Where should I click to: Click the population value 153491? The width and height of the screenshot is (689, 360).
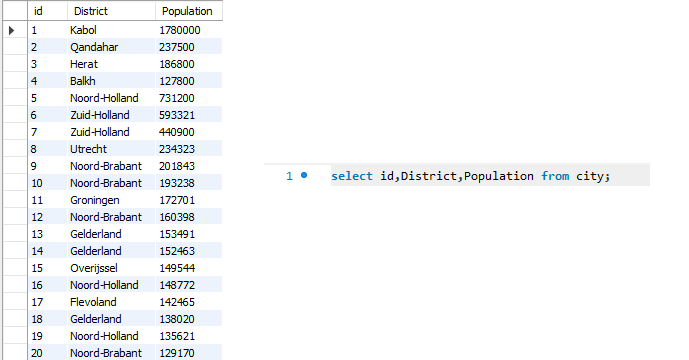177,234
